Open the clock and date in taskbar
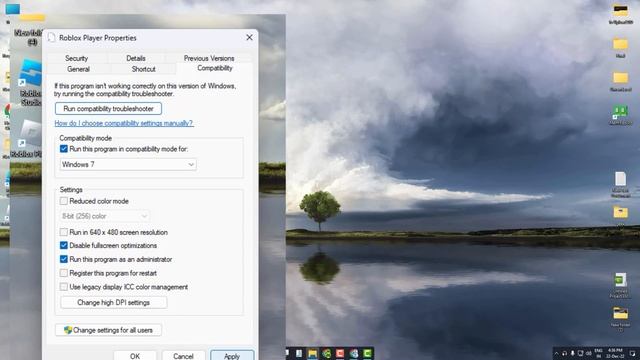The image size is (640, 360). (x=615, y=353)
